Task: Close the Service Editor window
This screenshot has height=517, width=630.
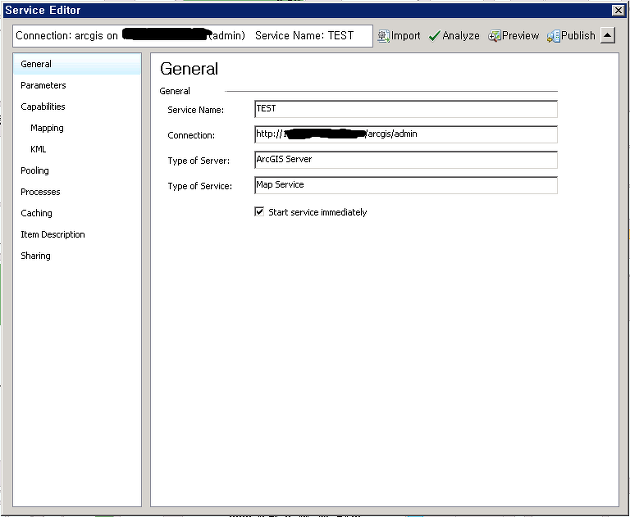Action: [x=618, y=10]
